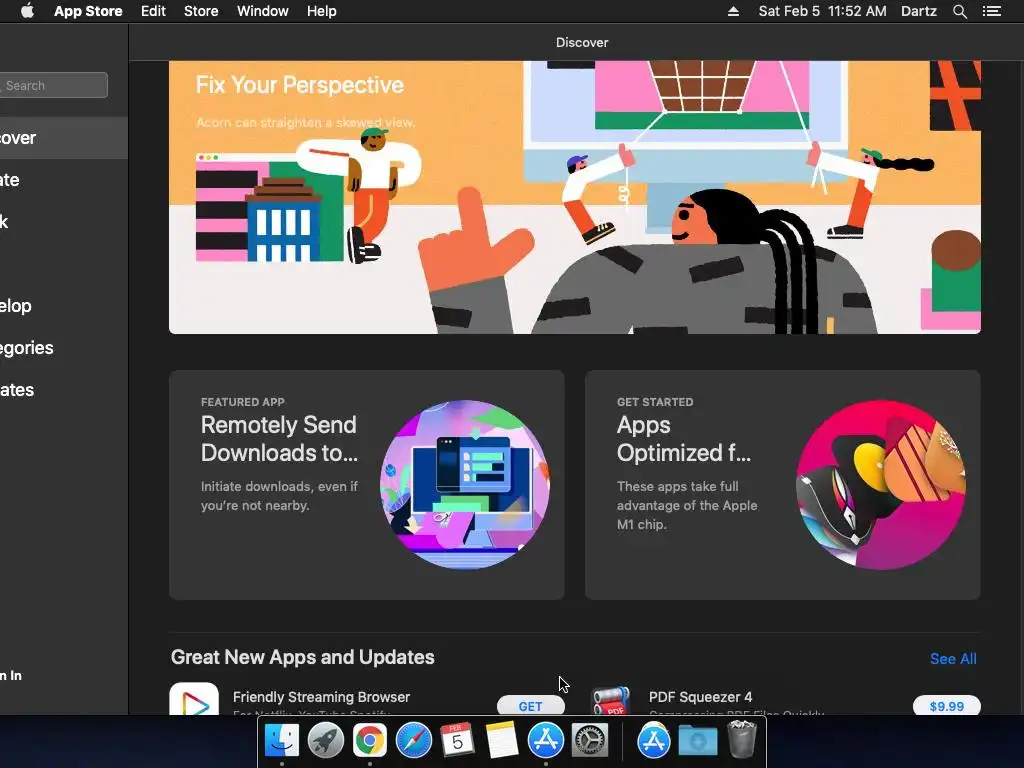This screenshot has height=768, width=1024.
Task: Click the Dartz user name in menu bar
Action: (919, 11)
